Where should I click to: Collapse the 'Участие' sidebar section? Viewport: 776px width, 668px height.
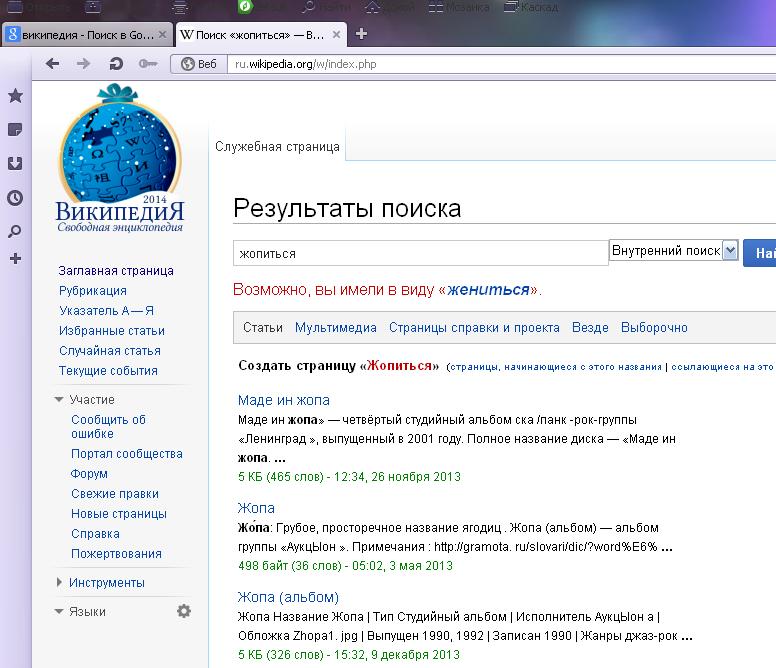[58, 400]
